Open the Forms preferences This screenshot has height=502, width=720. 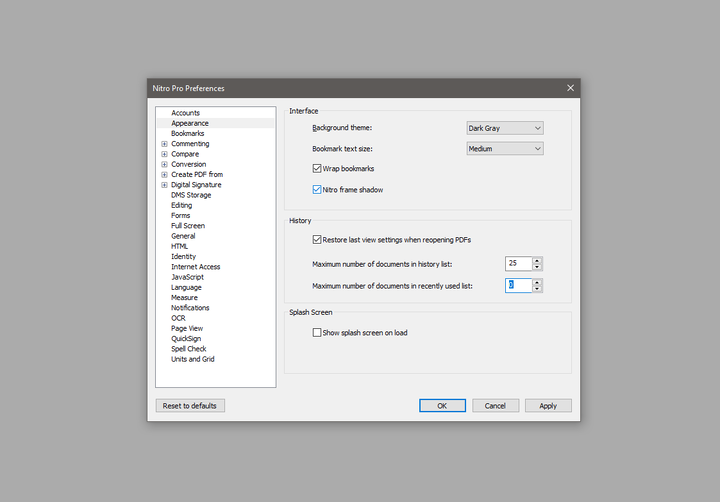(180, 216)
